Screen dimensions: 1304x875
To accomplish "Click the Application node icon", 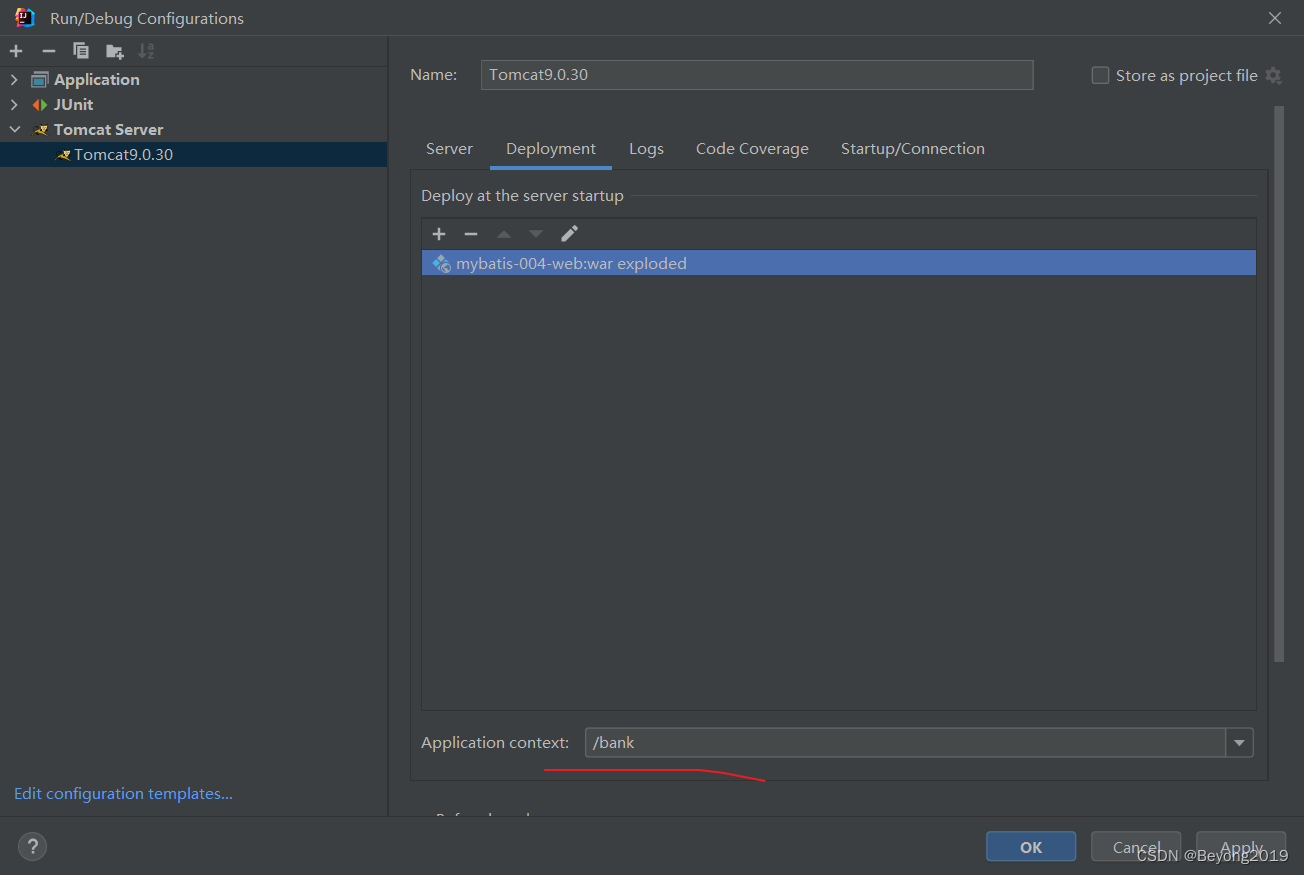I will (40, 80).
